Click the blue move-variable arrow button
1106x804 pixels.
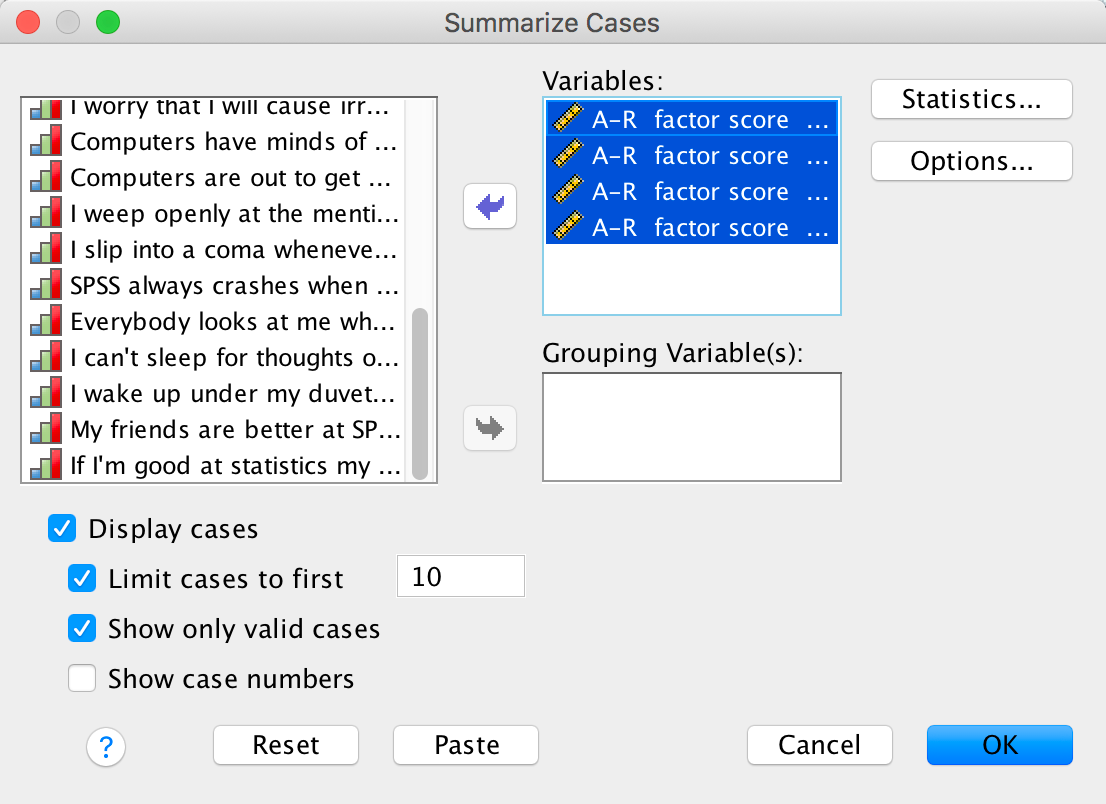click(490, 208)
